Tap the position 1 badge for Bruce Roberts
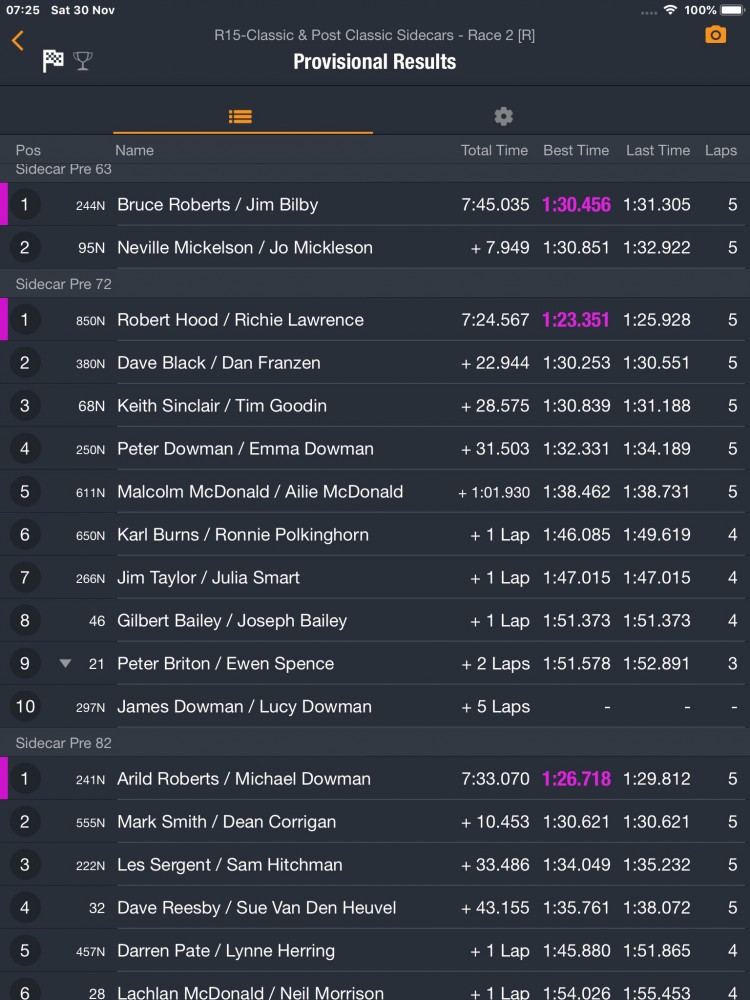Screen dimensions: 750x1000 [25, 205]
